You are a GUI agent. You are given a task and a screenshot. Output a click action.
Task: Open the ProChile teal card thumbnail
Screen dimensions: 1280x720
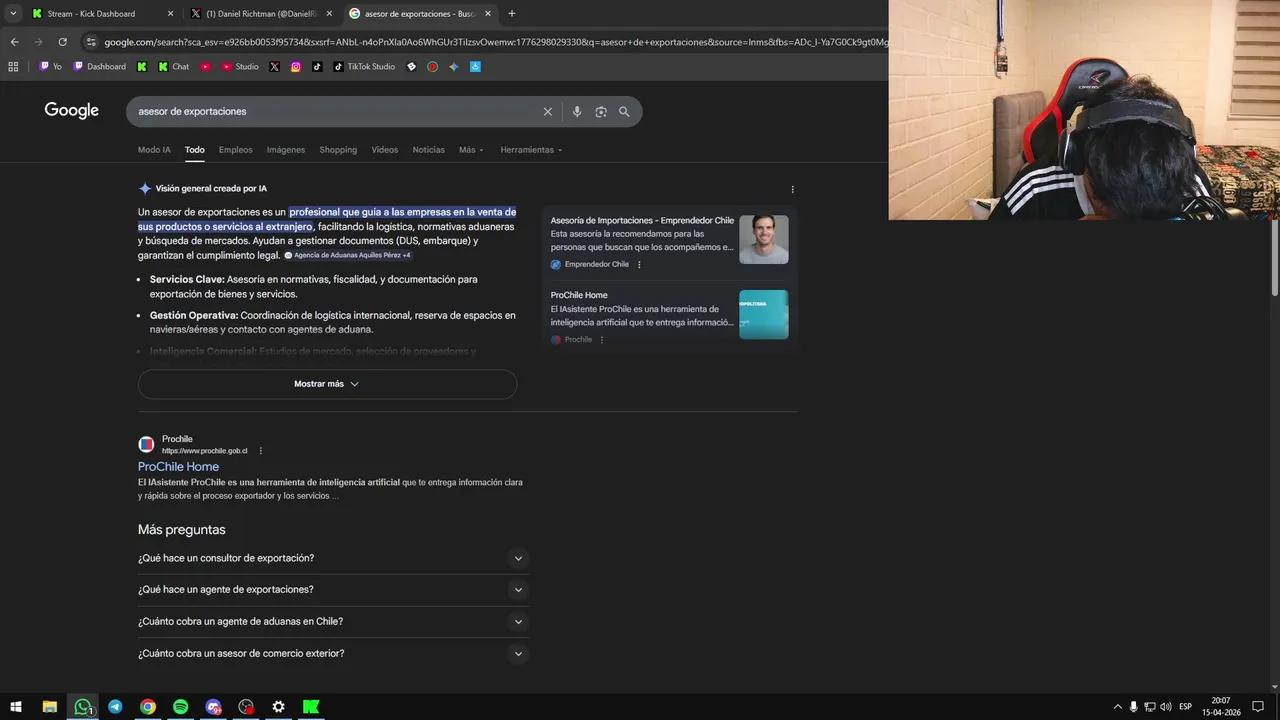tap(764, 314)
